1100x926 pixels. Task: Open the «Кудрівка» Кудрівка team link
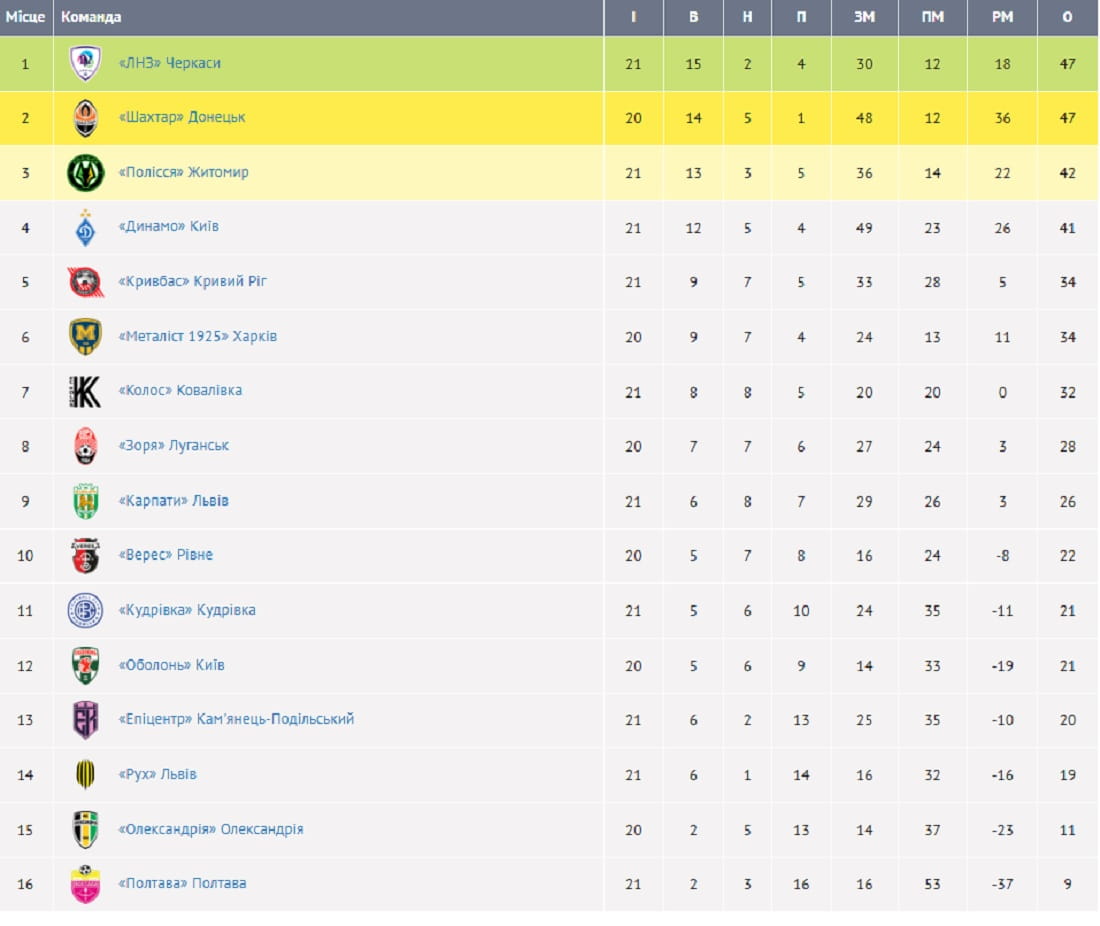click(186, 610)
